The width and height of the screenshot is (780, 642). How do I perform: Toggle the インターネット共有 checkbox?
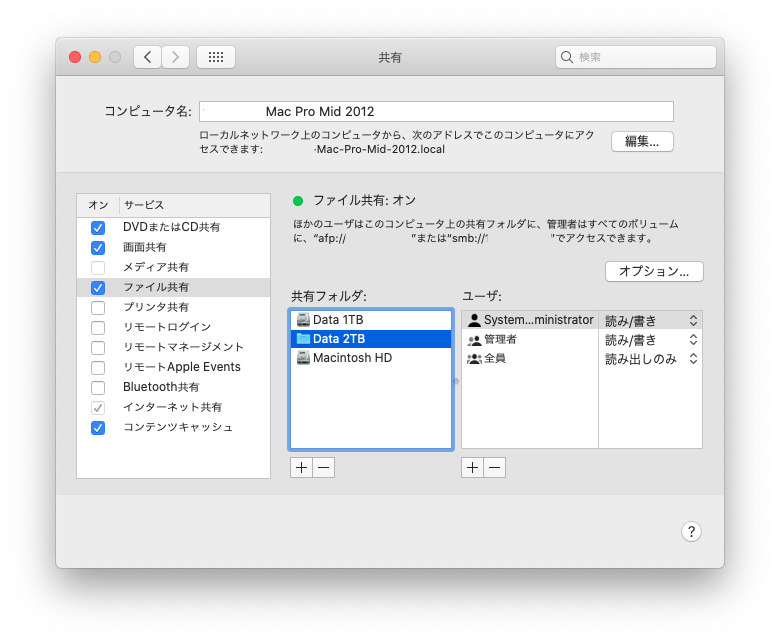(x=98, y=408)
